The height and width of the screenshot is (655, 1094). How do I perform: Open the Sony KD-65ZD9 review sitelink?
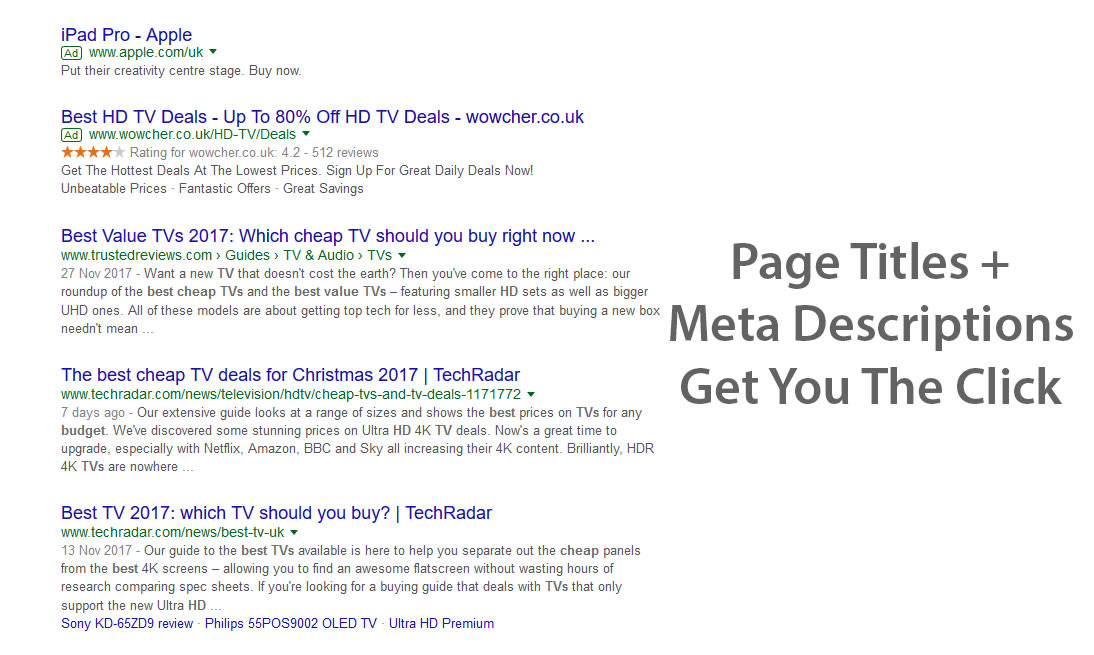coord(127,624)
